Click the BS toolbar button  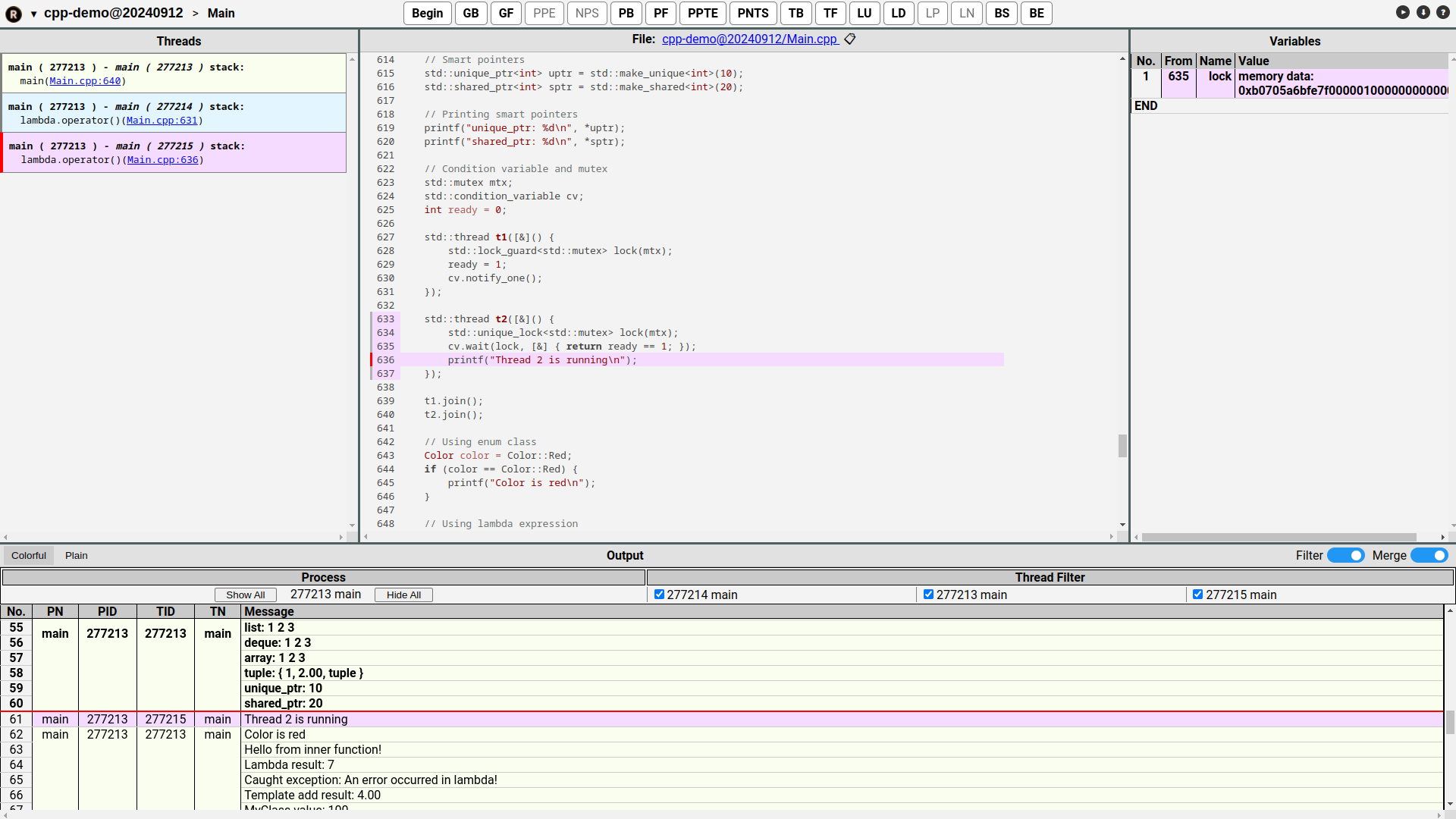pyautogui.click(x=1002, y=13)
